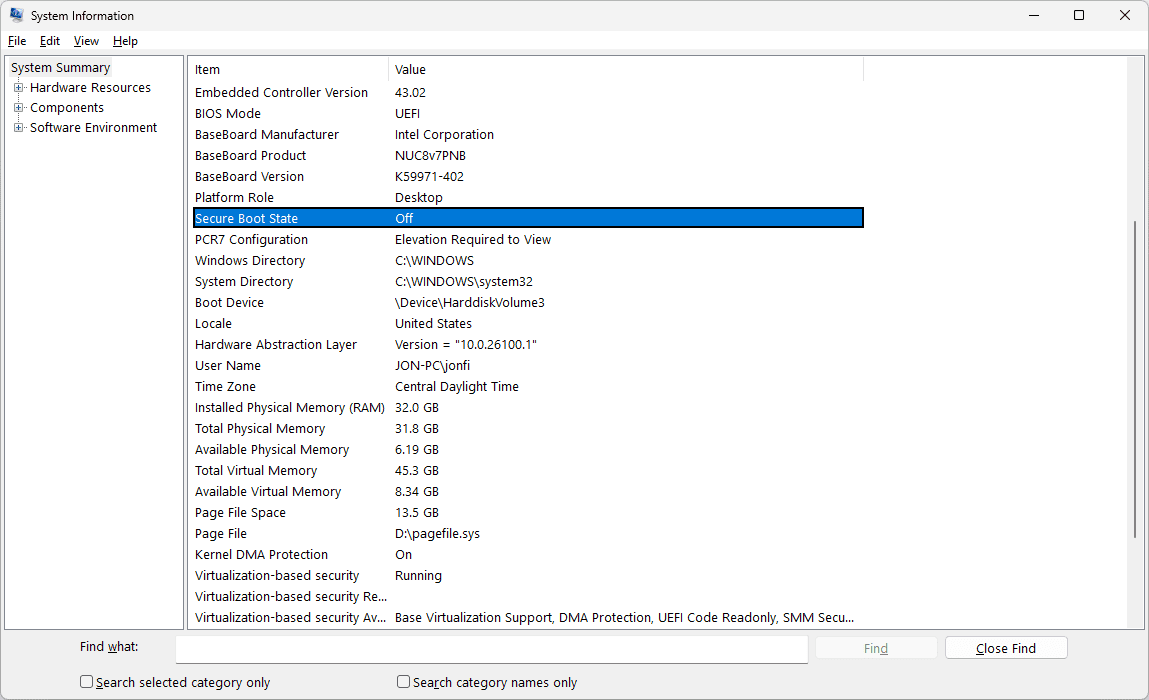Image resolution: width=1149 pixels, height=700 pixels.
Task: Click the Value column header
Action: pyautogui.click(x=625, y=70)
